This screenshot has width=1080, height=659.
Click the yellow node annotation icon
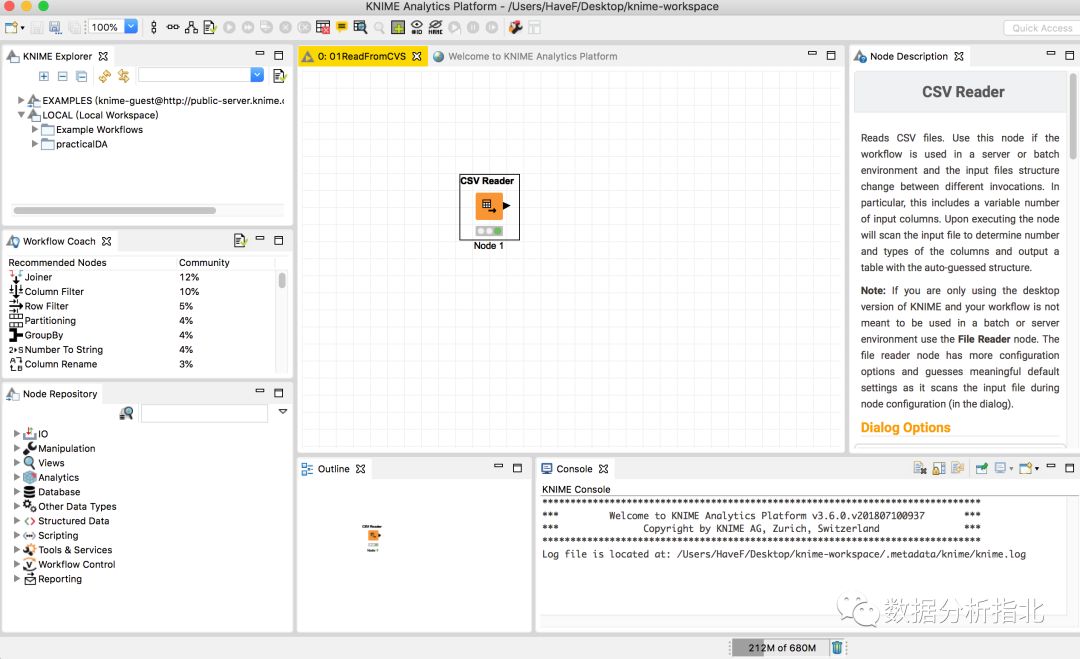pos(342,28)
